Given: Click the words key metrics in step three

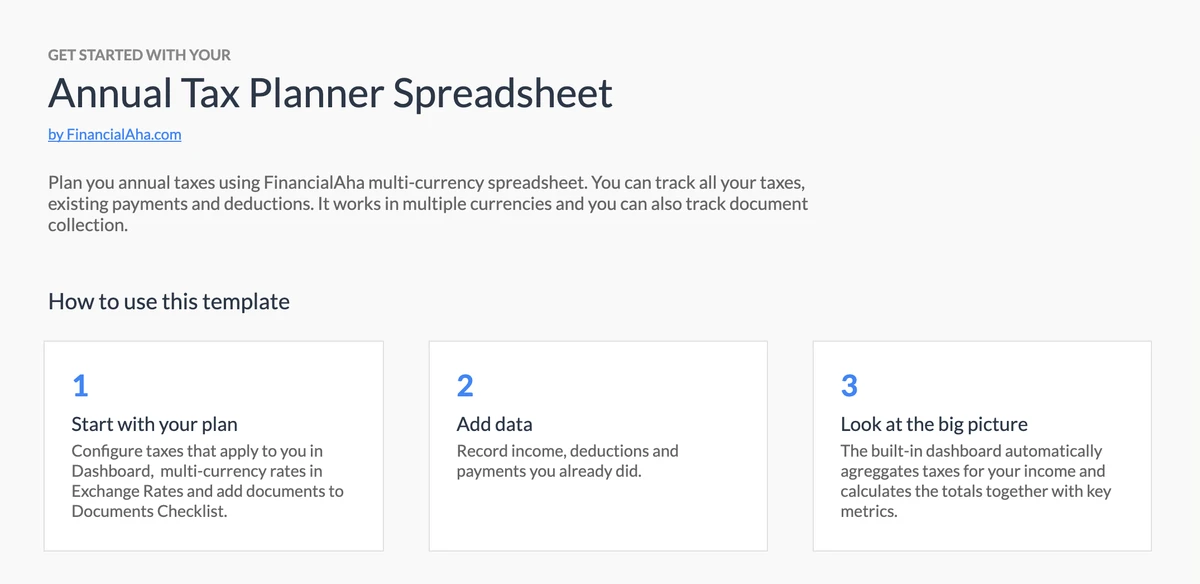Looking at the screenshot, I should click(x=1084, y=492).
